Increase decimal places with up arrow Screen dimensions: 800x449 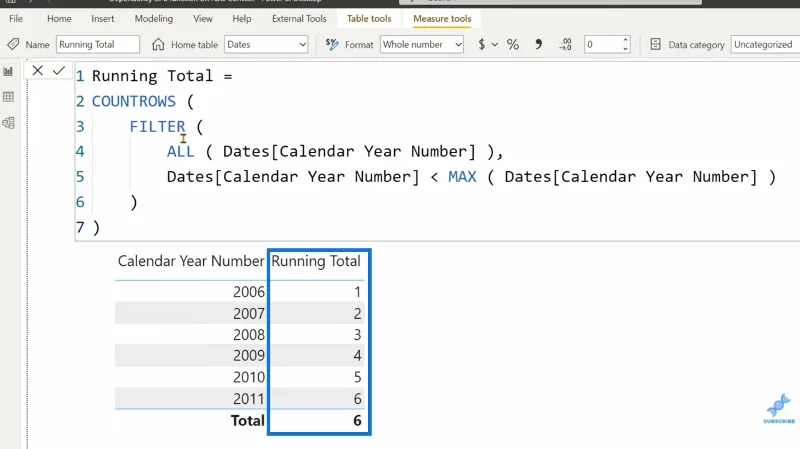[x=625, y=40]
